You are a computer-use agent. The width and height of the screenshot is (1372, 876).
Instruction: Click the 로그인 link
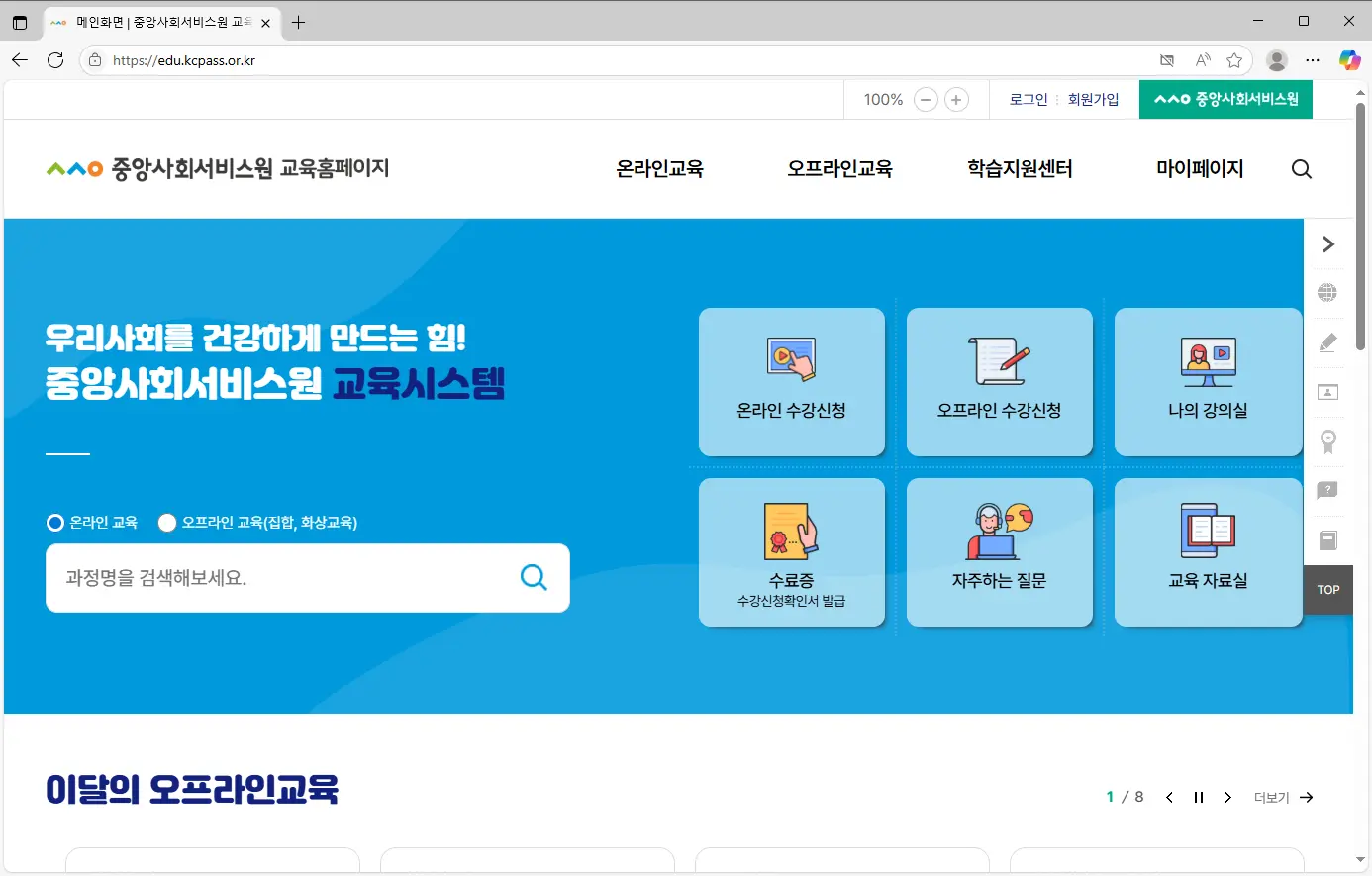pos(1028,99)
